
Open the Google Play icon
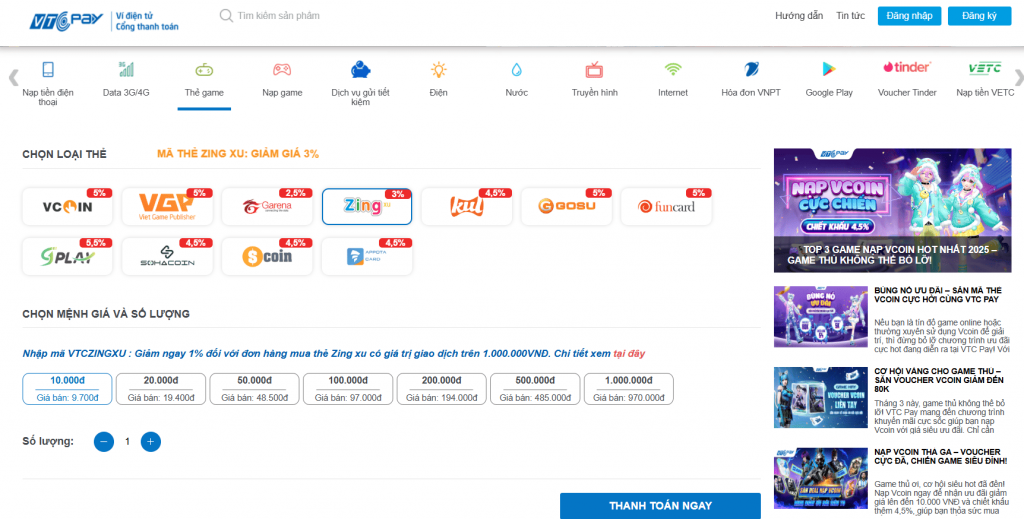829,69
